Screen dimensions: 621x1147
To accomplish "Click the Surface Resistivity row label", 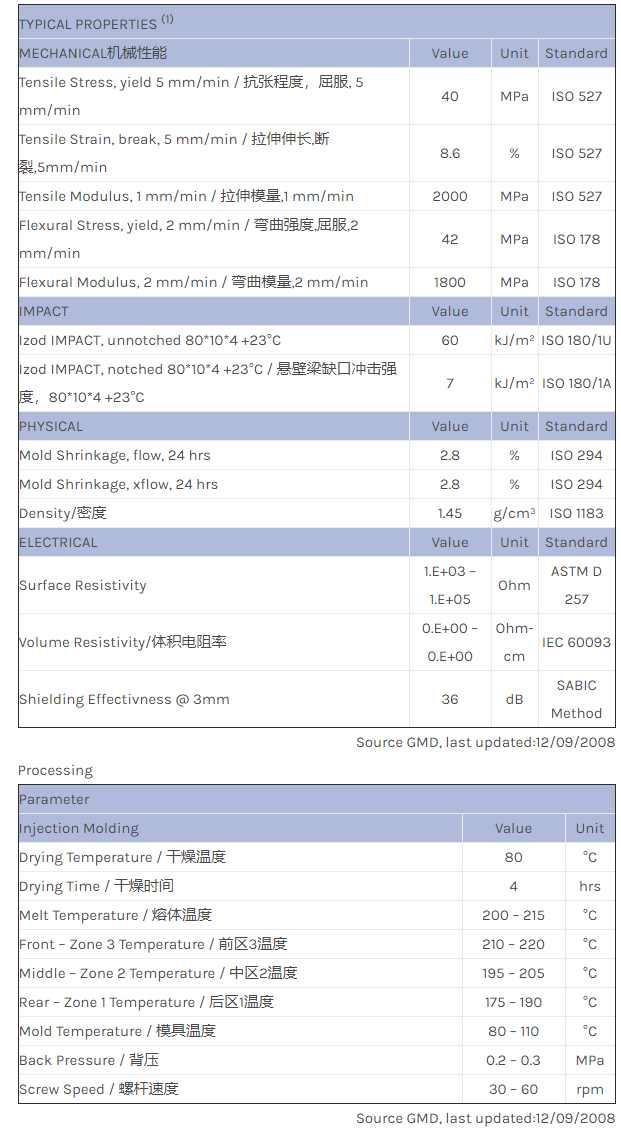I will pyautogui.click(x=83, y=585).
